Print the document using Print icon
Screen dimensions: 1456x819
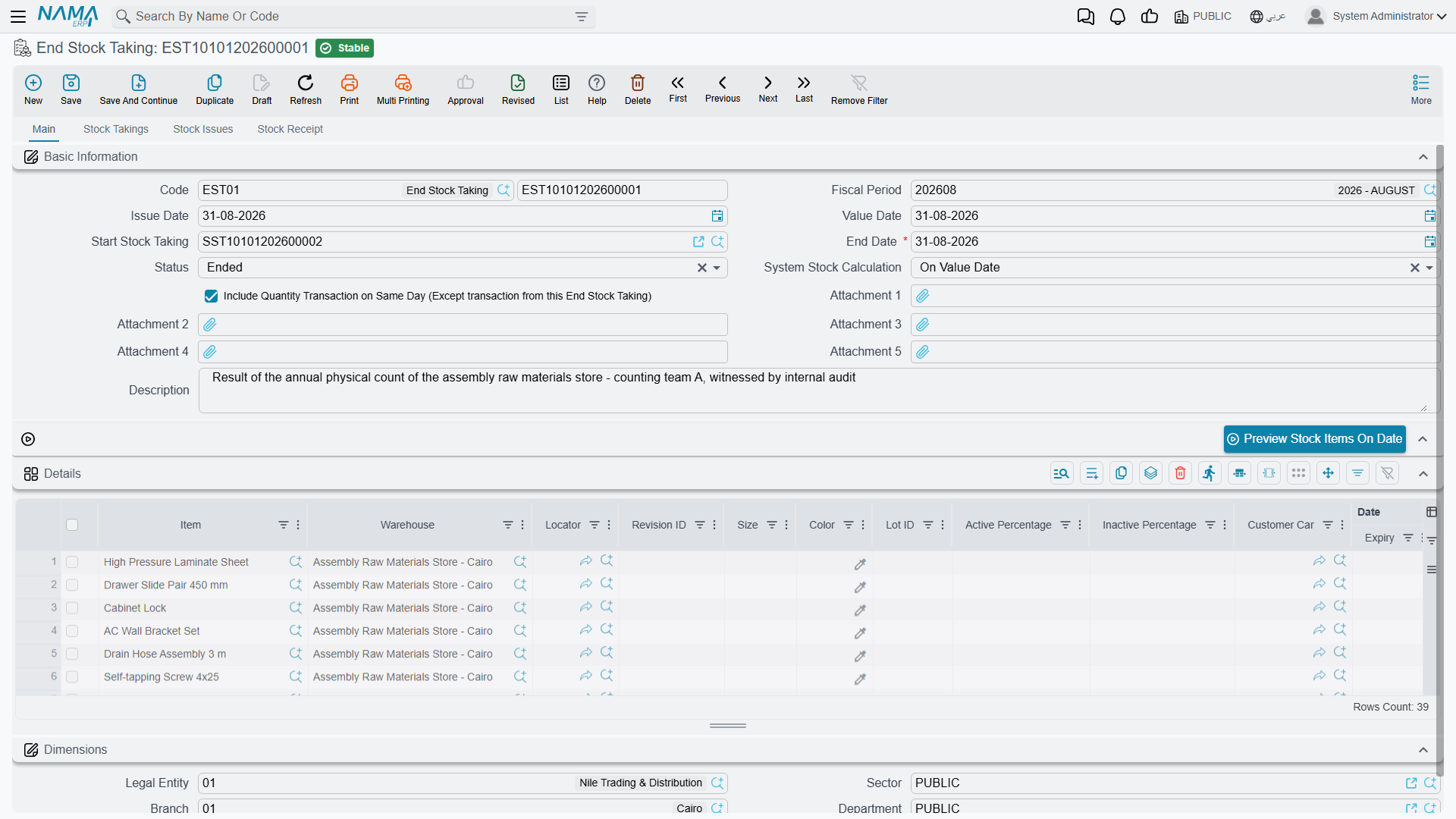coord(350,89)
